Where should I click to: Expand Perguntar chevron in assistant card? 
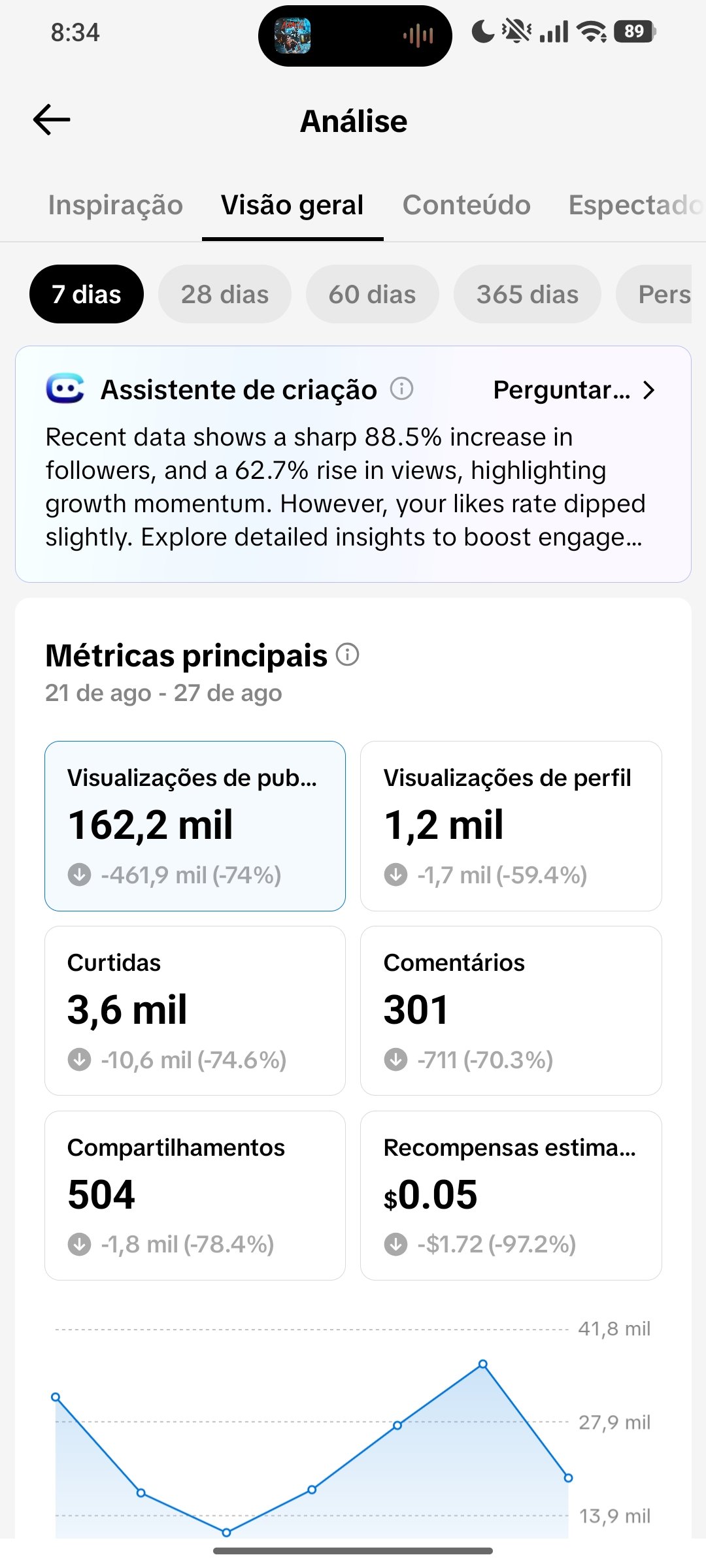tap(648, 390)
